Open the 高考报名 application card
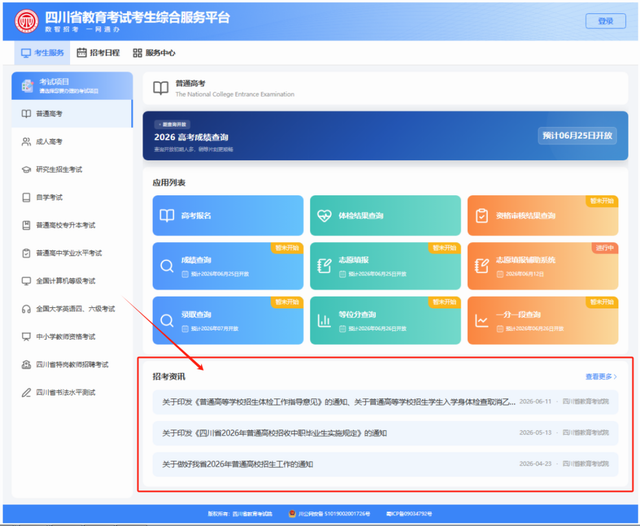 228,215
